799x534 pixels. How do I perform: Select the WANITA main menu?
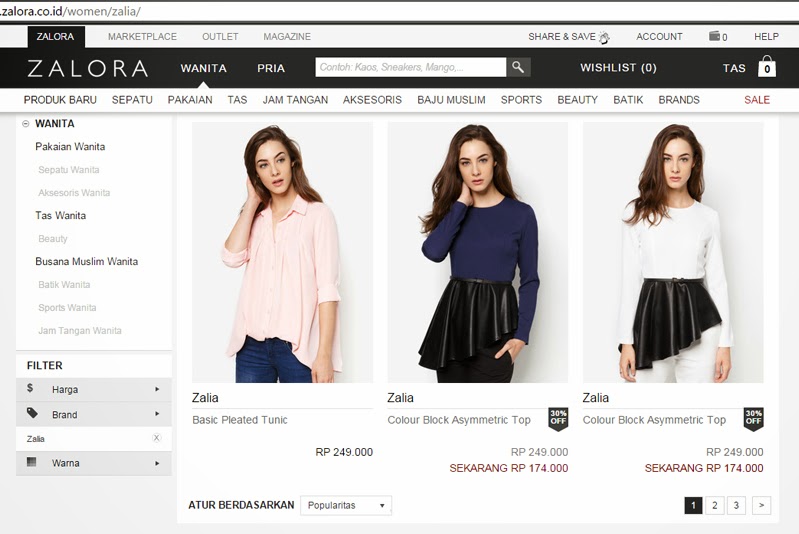203,68
